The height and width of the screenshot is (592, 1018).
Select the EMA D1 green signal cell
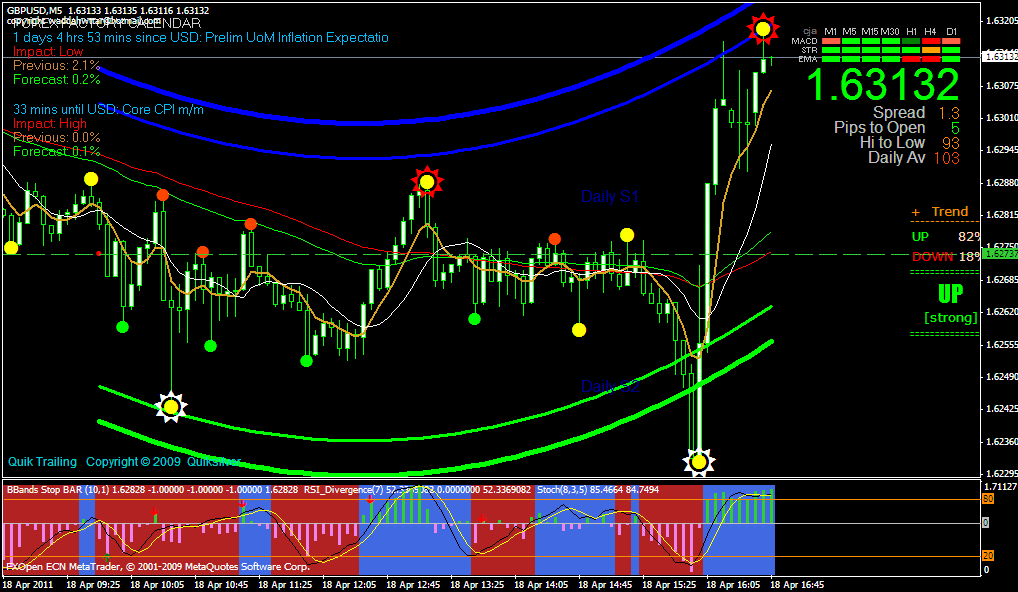click(951, 59)
